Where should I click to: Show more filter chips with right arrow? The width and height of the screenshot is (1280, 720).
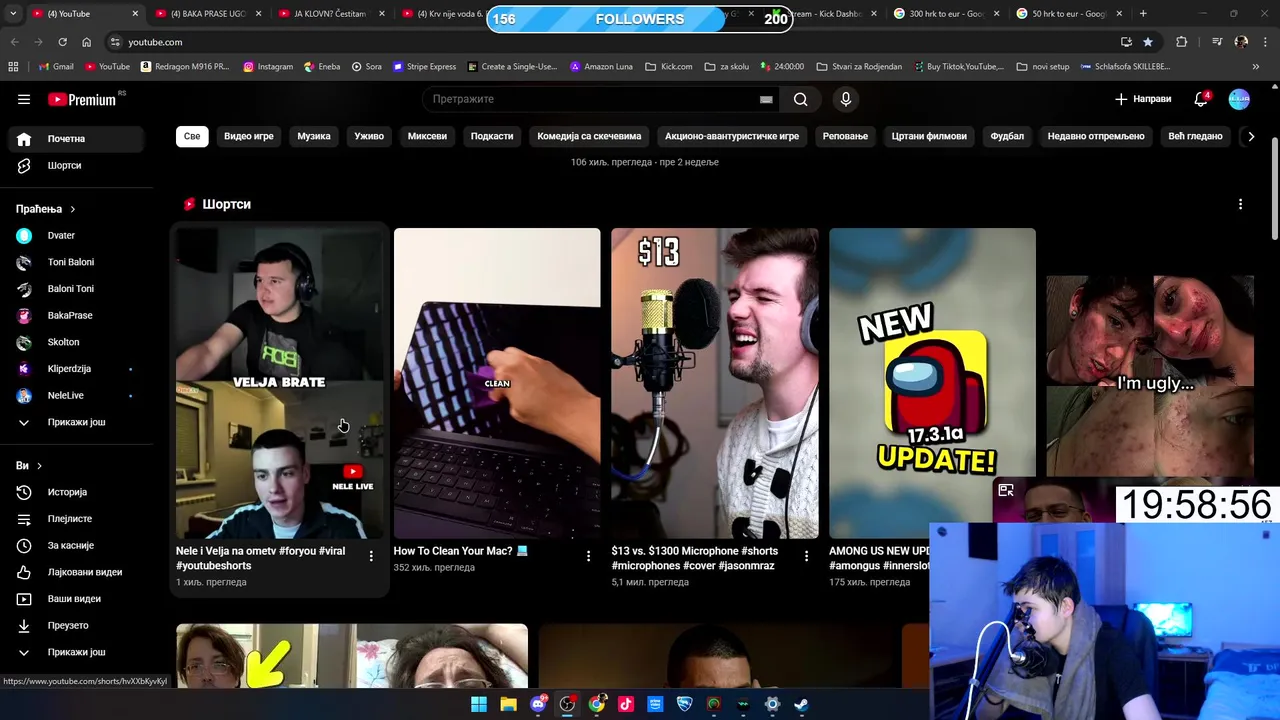point(1251,136)
